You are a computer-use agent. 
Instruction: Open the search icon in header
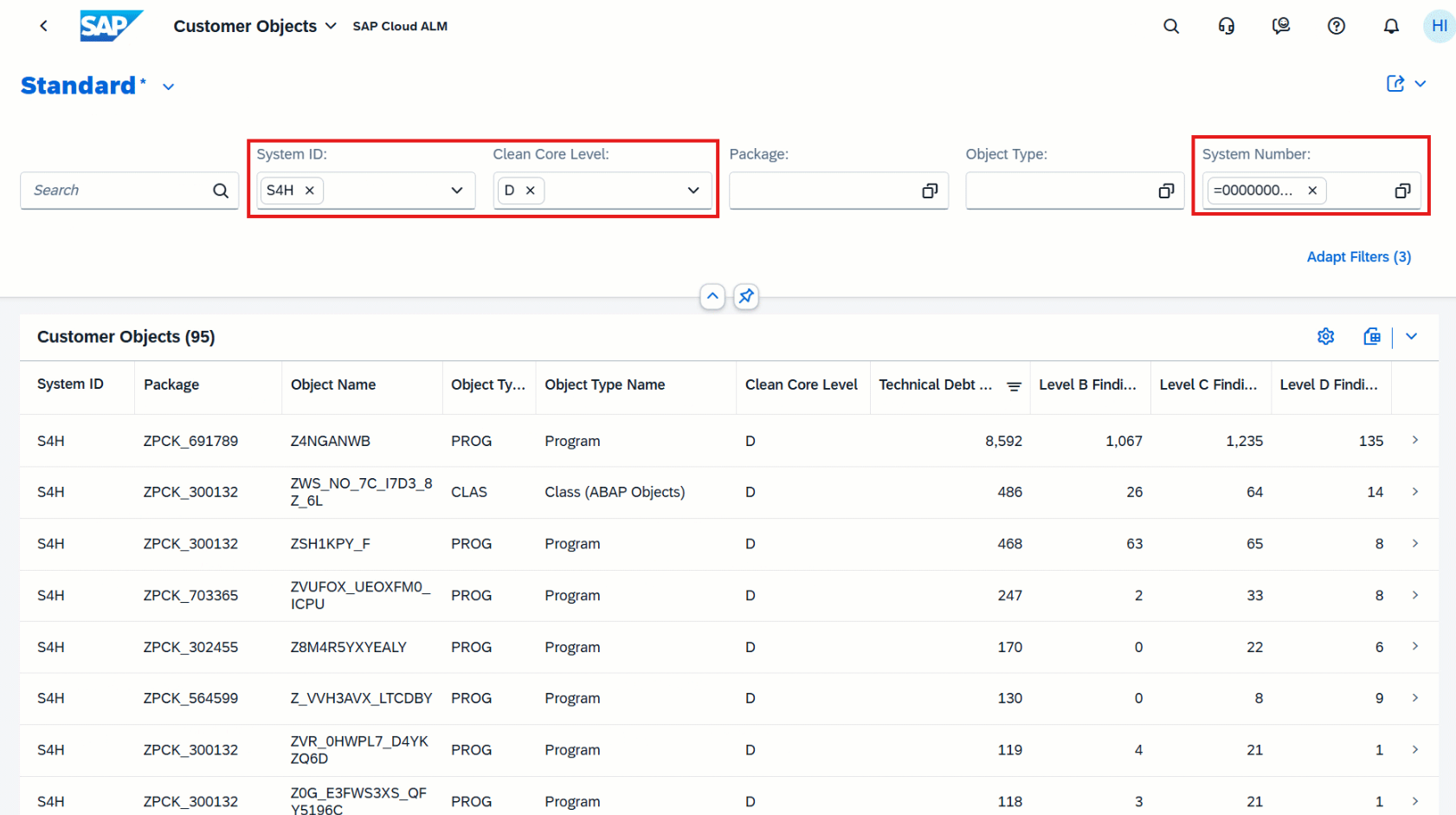point(1170,26)
